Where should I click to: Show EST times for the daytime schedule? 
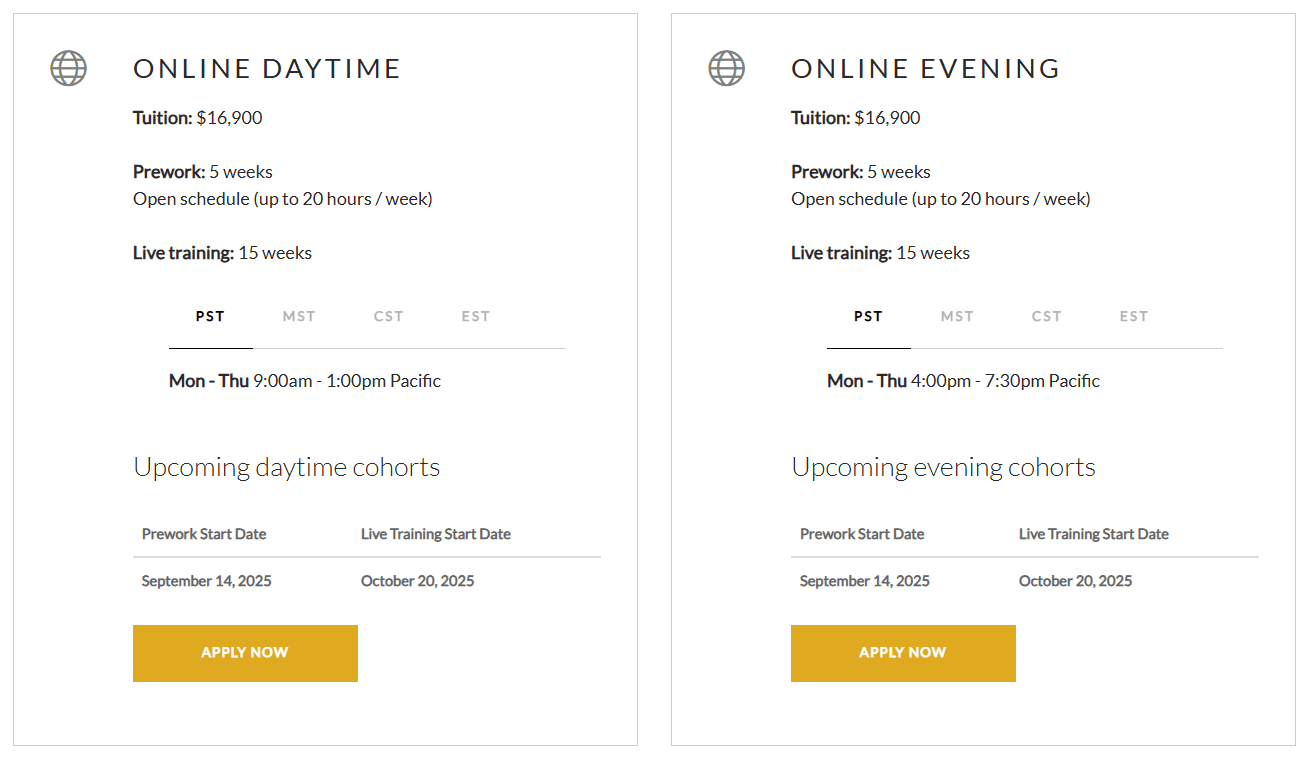tap(476, 317)
